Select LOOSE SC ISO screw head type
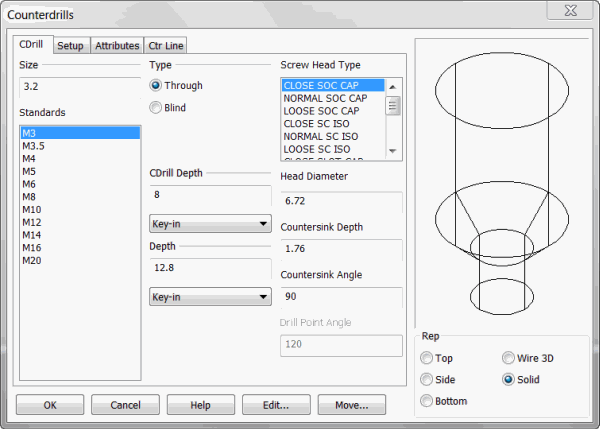The image size is (600, 429). (333, 149)
